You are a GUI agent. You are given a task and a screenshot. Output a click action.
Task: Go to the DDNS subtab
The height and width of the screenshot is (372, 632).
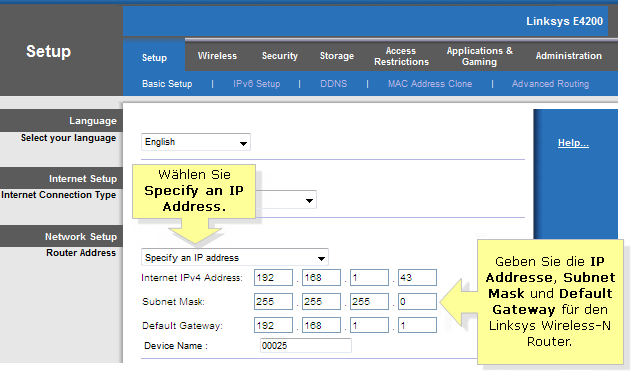click(333, 84)
